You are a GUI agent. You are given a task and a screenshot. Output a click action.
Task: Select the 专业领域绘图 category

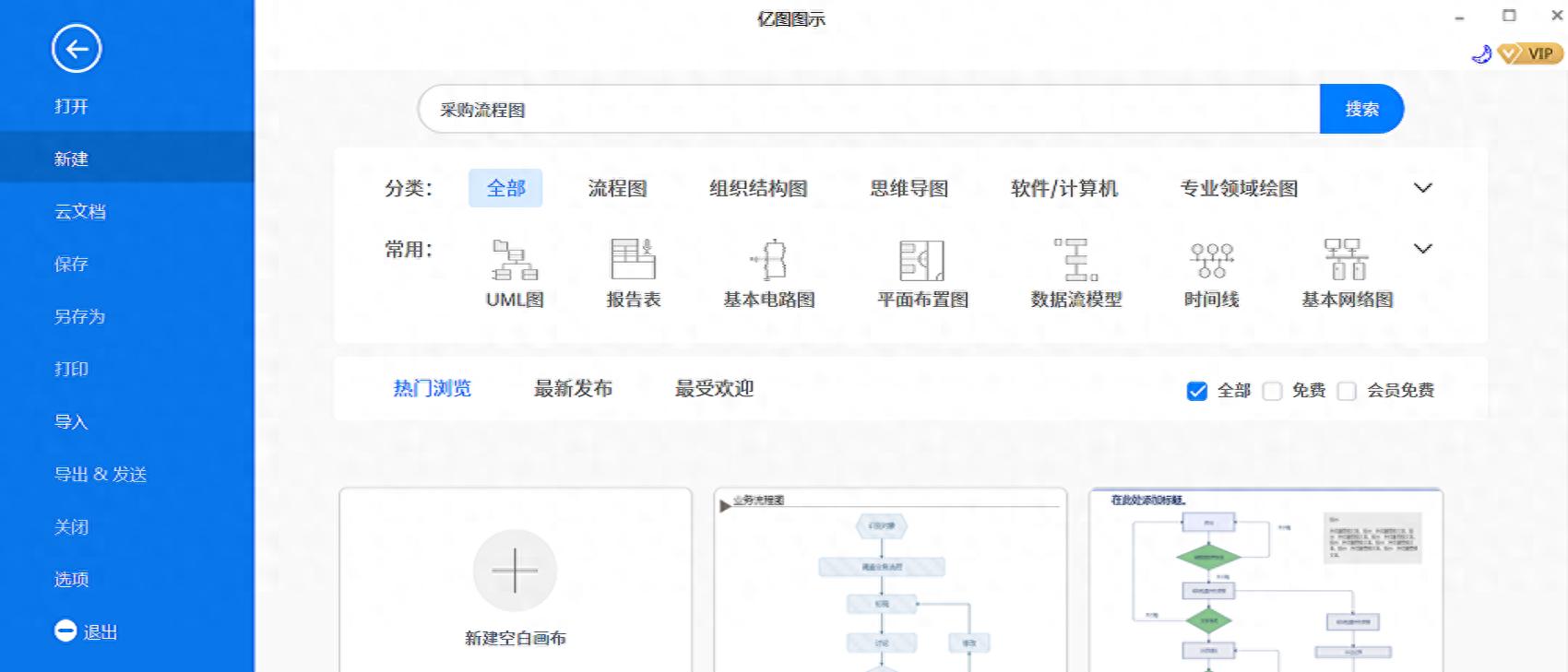1239,188
